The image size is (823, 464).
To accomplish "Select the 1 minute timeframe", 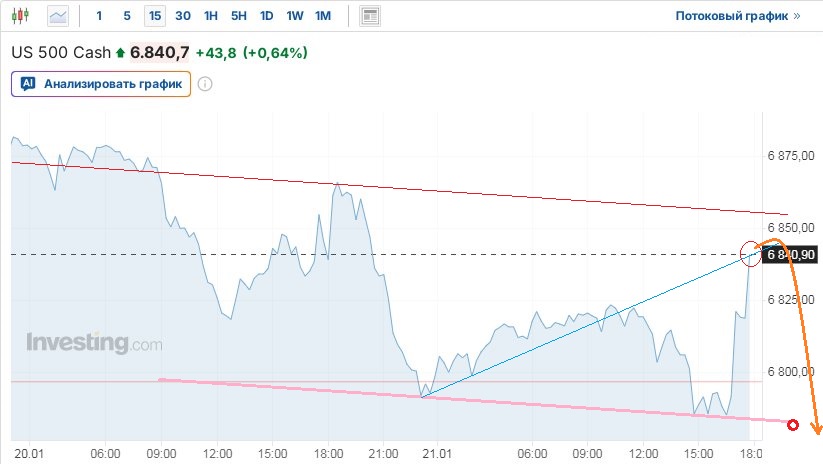I will 99,16.
